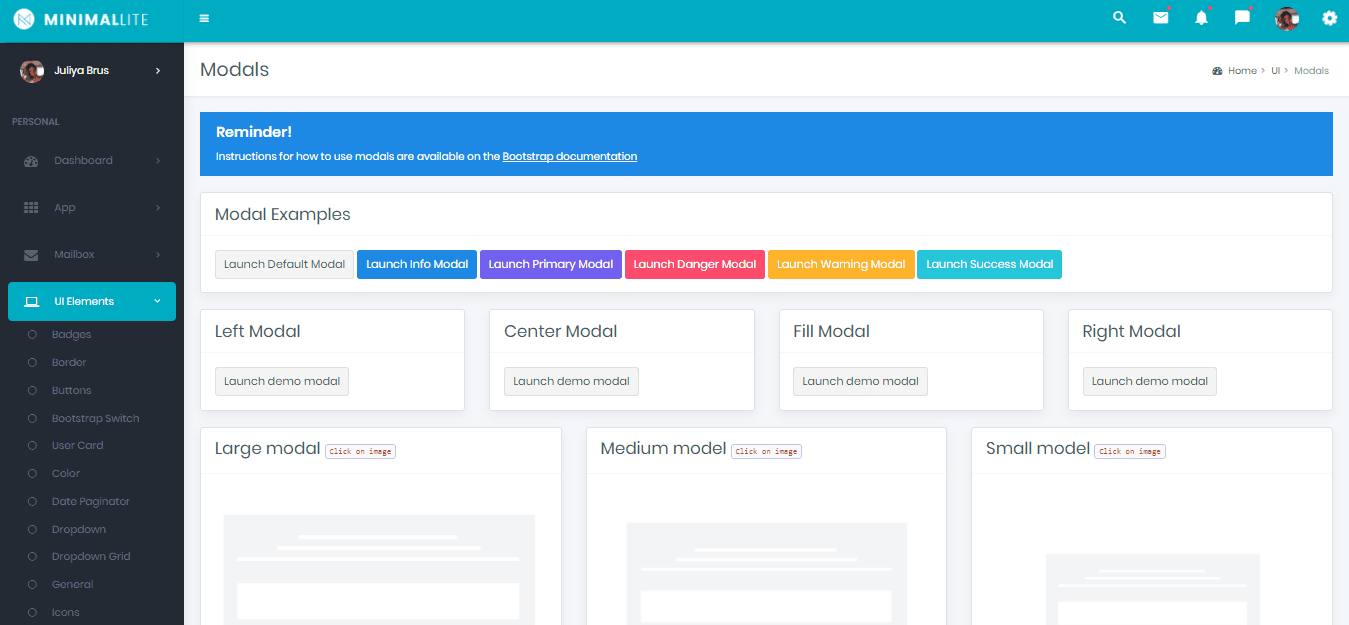Launch the Default Modal

(285, 264)
